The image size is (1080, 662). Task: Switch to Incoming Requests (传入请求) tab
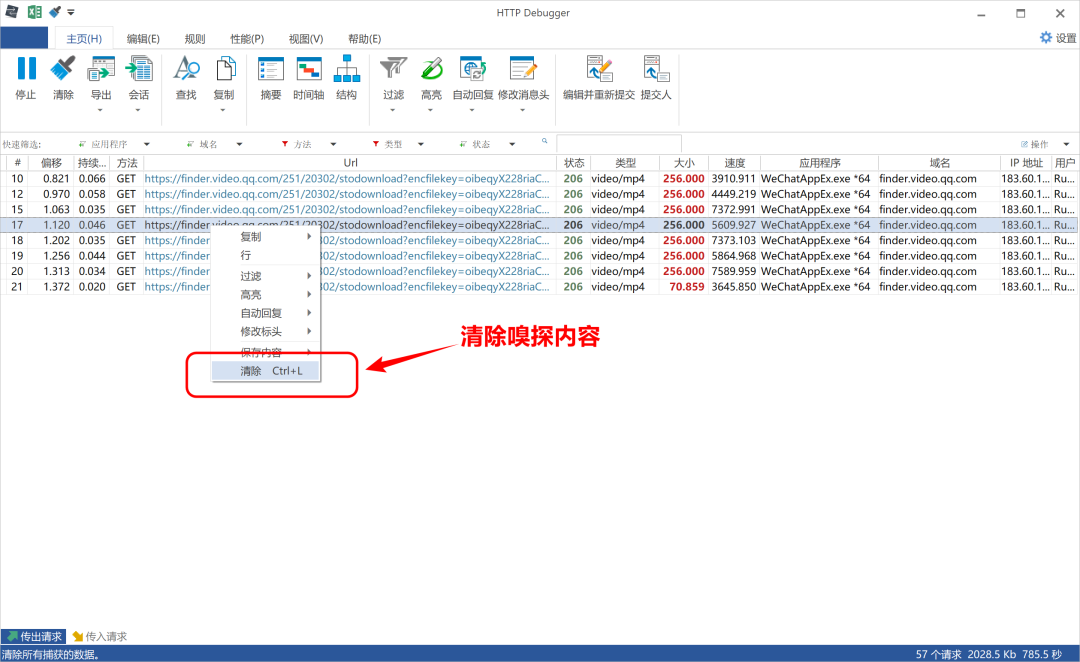(x=100, y=637)
